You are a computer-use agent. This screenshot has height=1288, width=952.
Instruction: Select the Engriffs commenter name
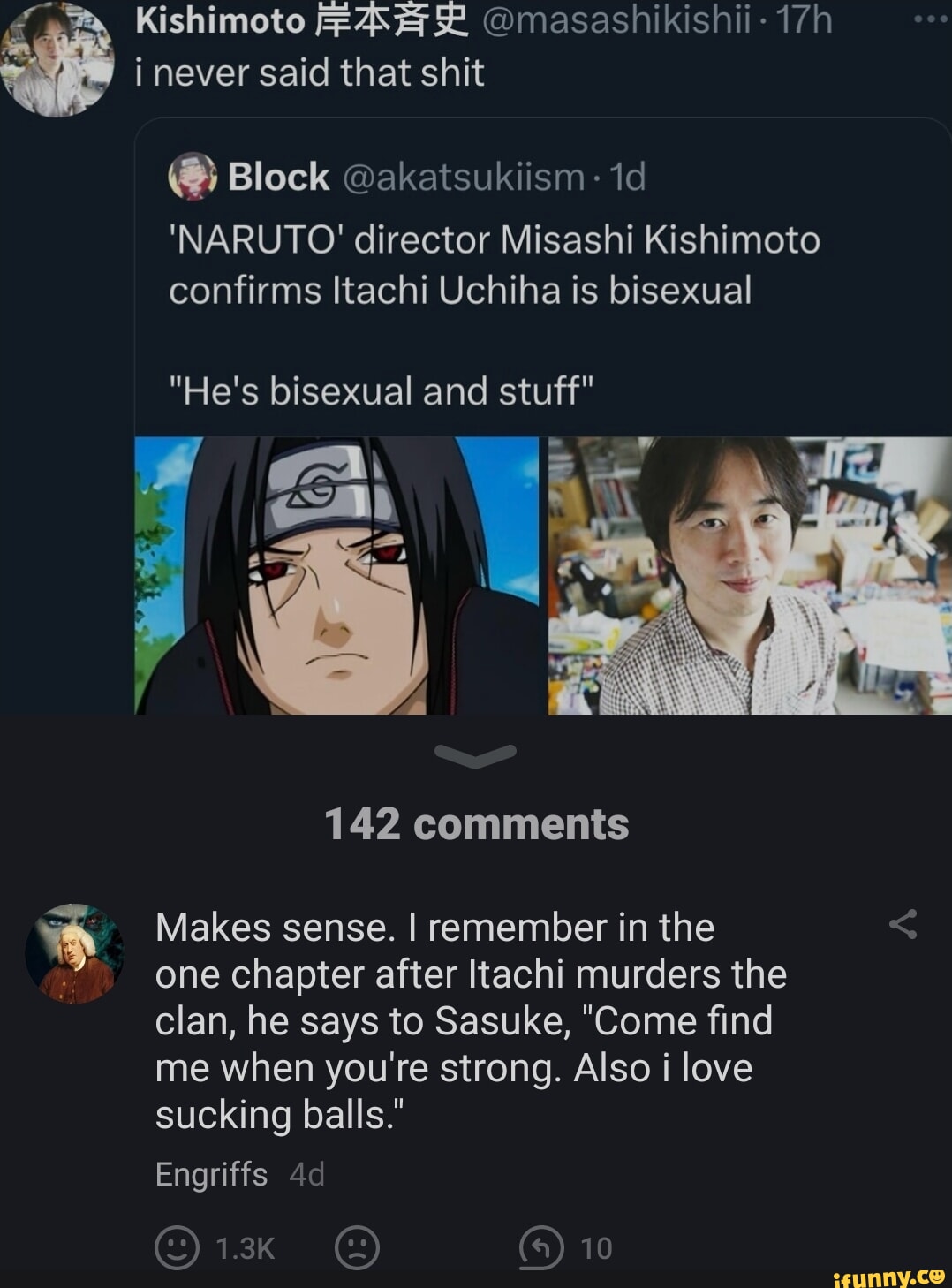click(211, 1173)
